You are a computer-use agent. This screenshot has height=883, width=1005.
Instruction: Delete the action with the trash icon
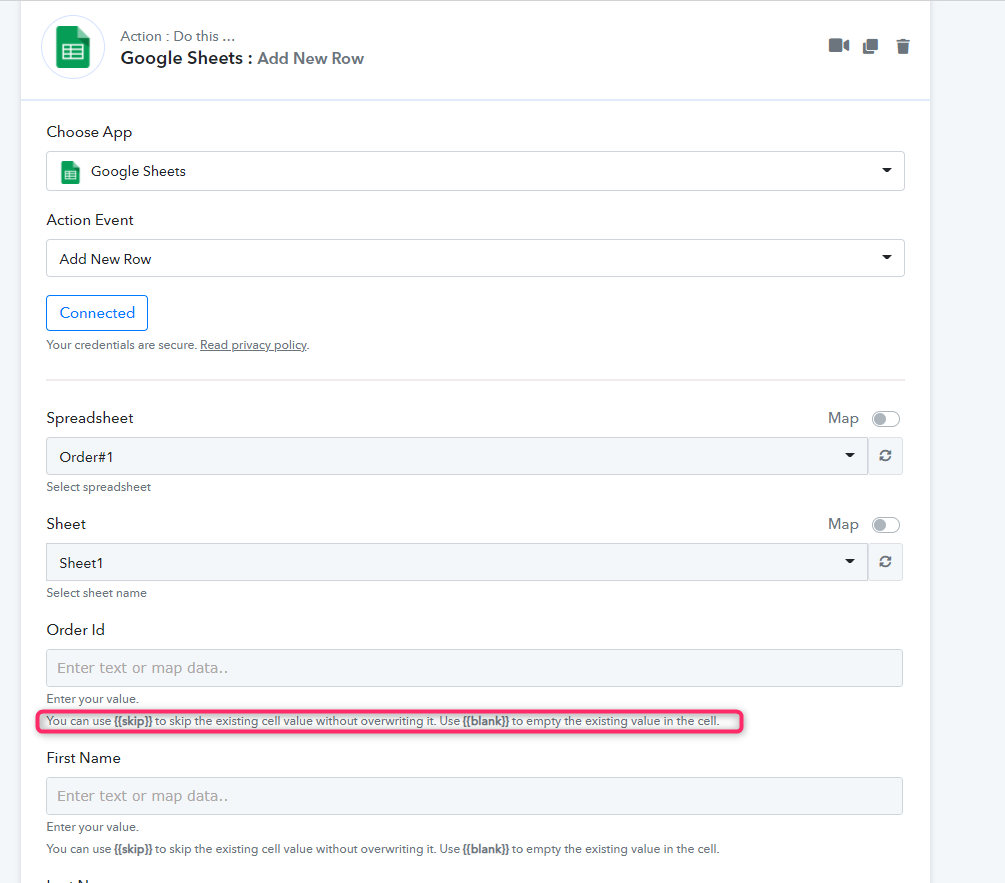click(902, 46)
